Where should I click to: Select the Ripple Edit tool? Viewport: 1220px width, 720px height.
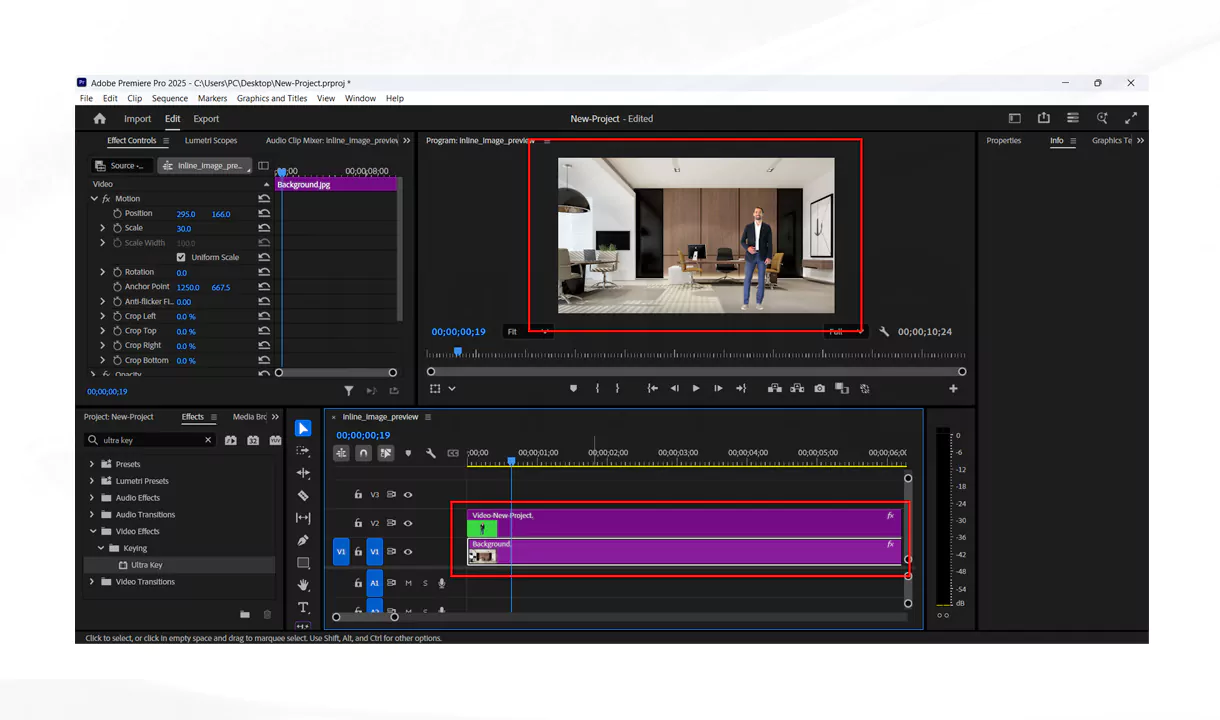pos(303,473)
